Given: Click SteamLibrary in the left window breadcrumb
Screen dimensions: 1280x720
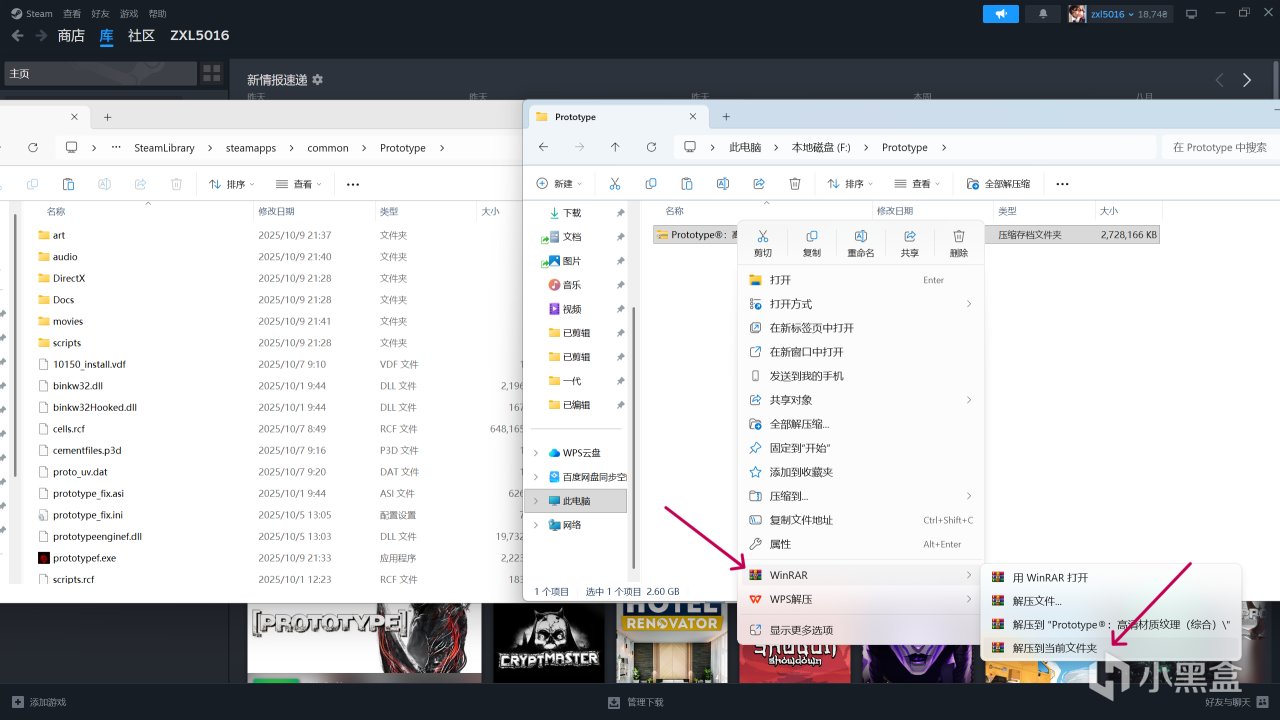Looking at the screenshot, I should (x=165, y=148).
